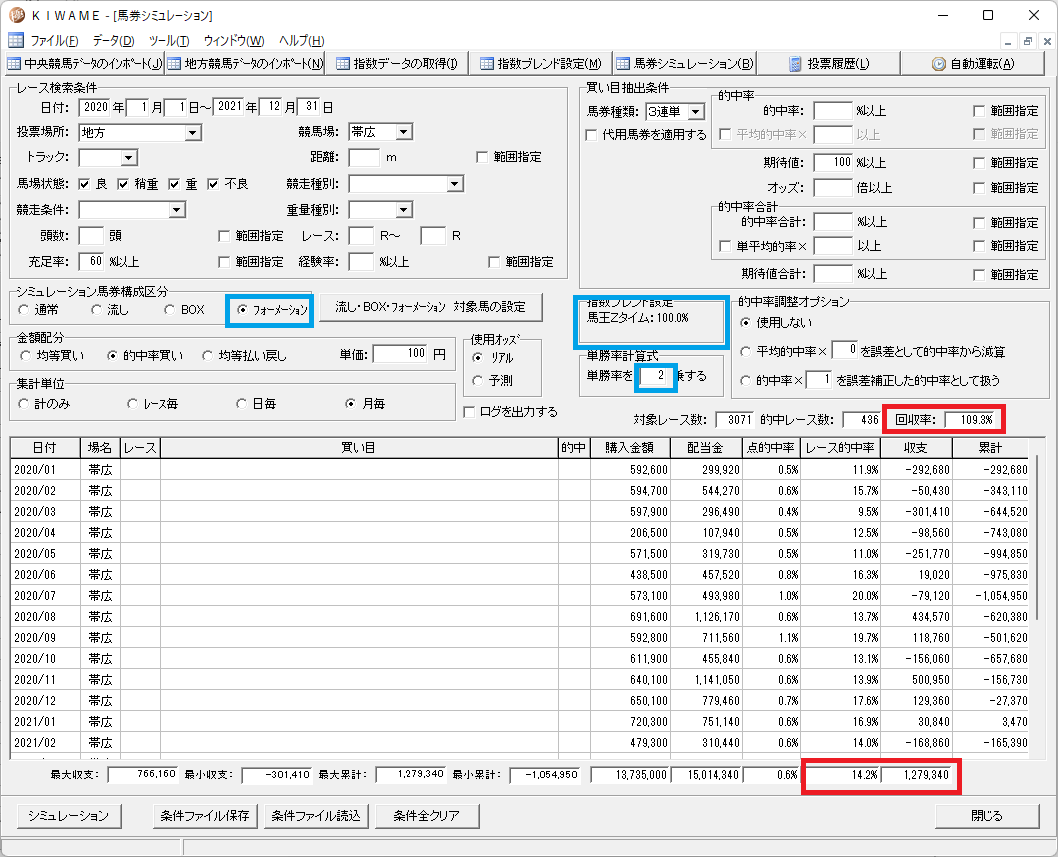The height and width of the screenshot is (857, 1058).
Task: Check 範囲指定 for 期待値 row
Action: click(x=979, y=163)
